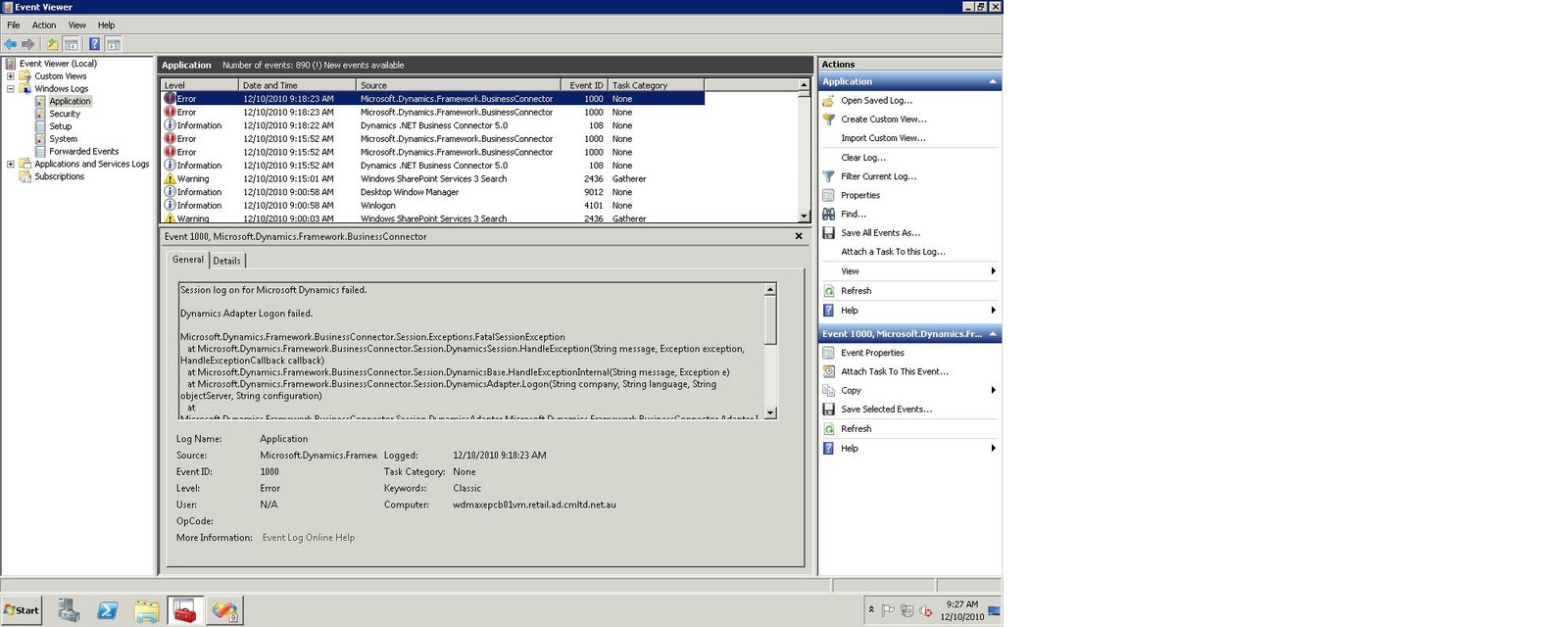Select Forwarded Events in tree
Image resolution: width=1568 pixels, height=627 pixels.
tap(84, 152)
